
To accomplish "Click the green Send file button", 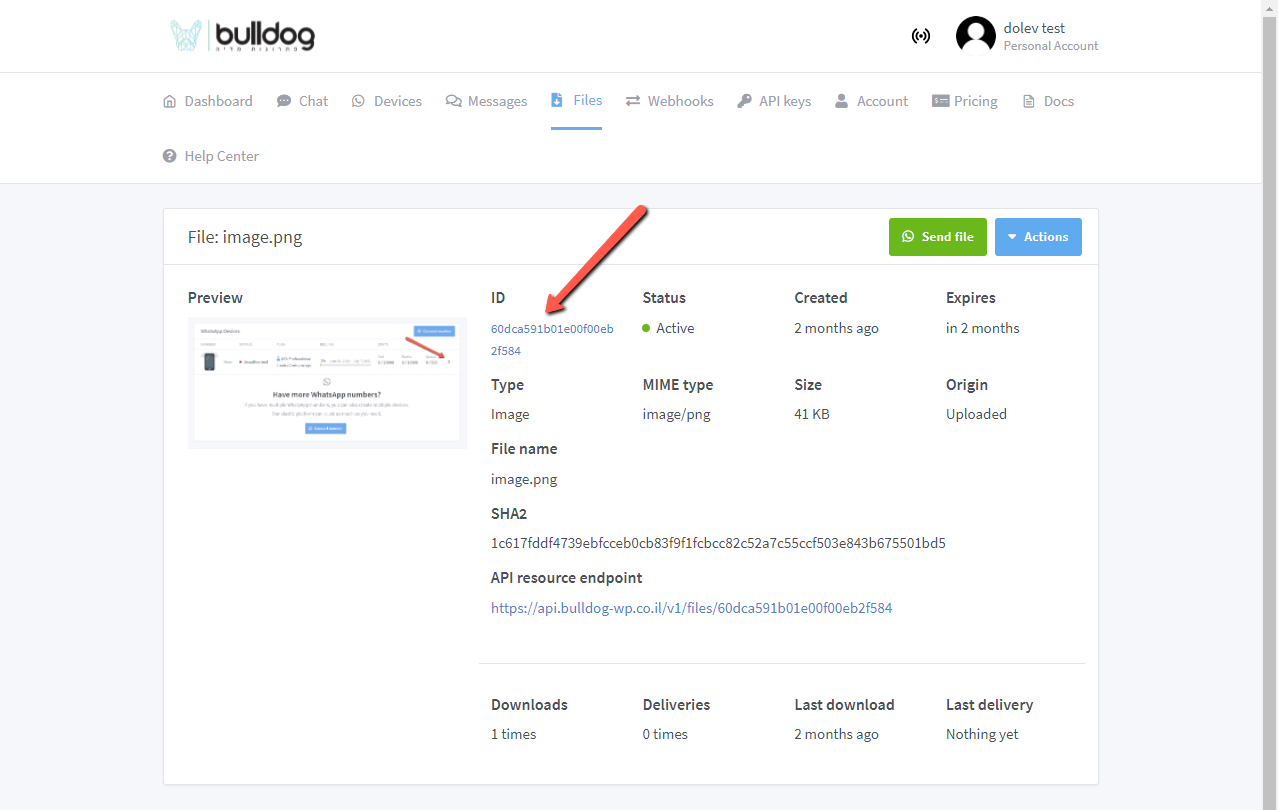I will point(938,237).
